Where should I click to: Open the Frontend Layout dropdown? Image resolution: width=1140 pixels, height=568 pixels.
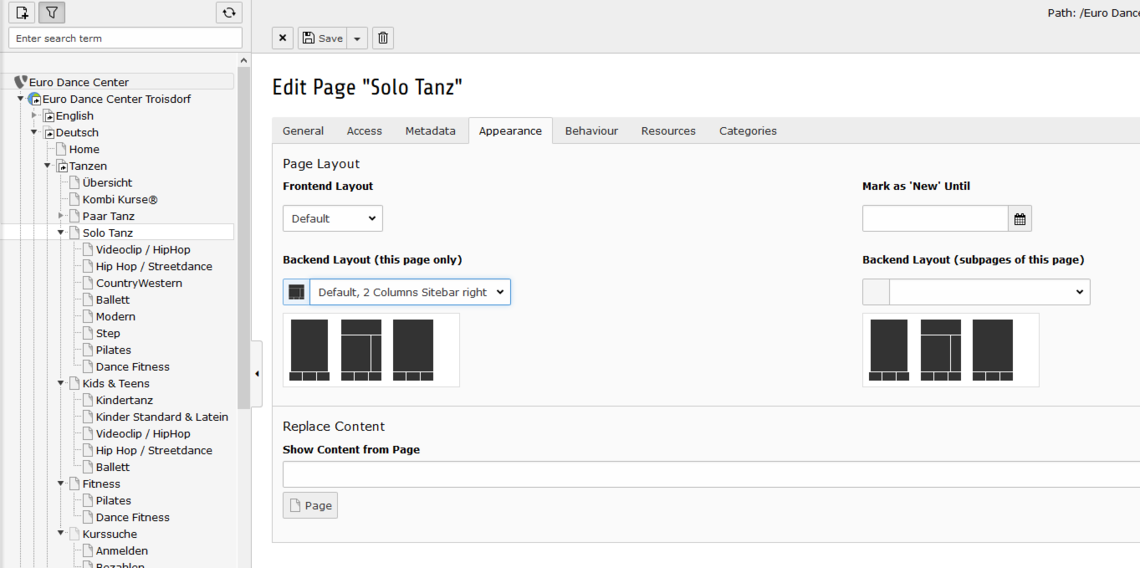(333, 219)
